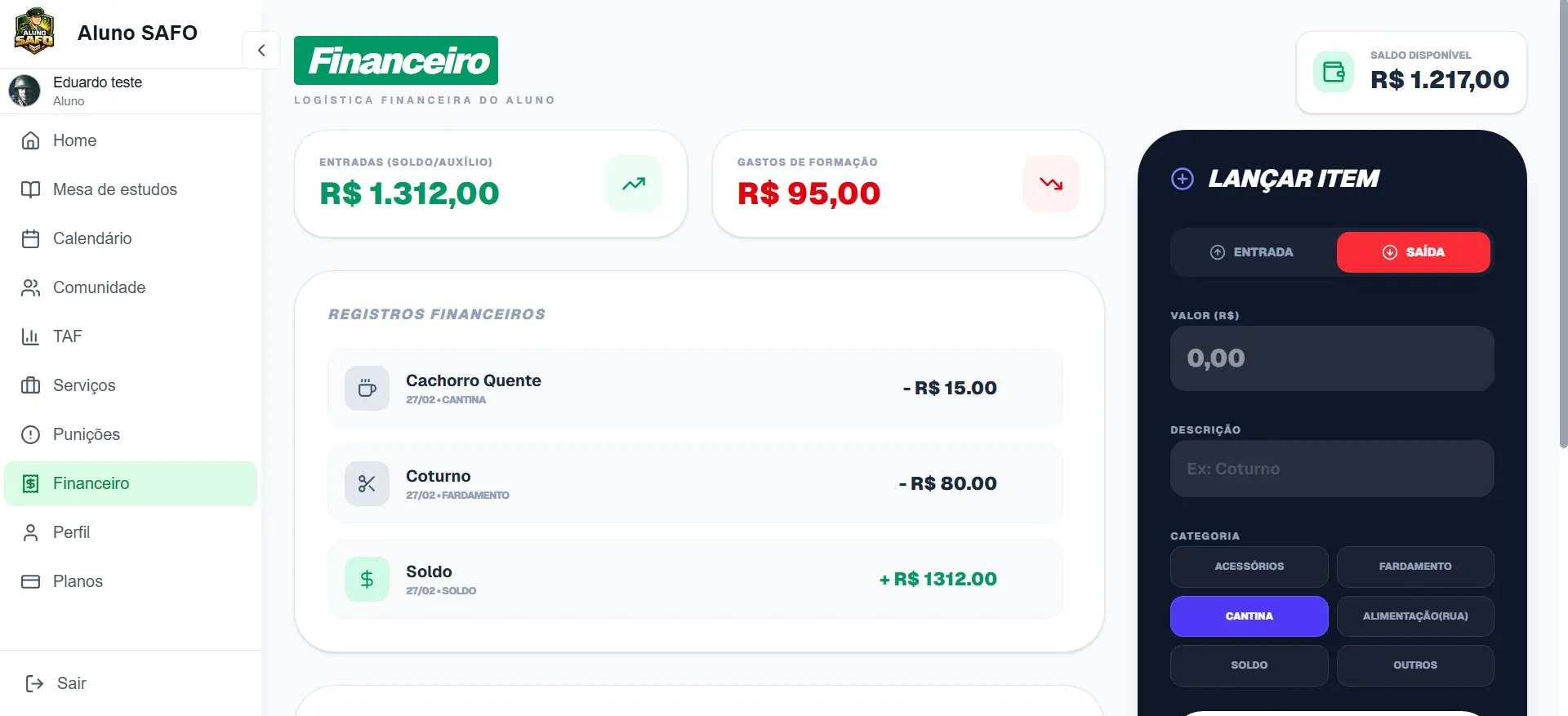Click the scissors icon beside Coturno
Screen dimensions: 1568x716
click(367, 483)
